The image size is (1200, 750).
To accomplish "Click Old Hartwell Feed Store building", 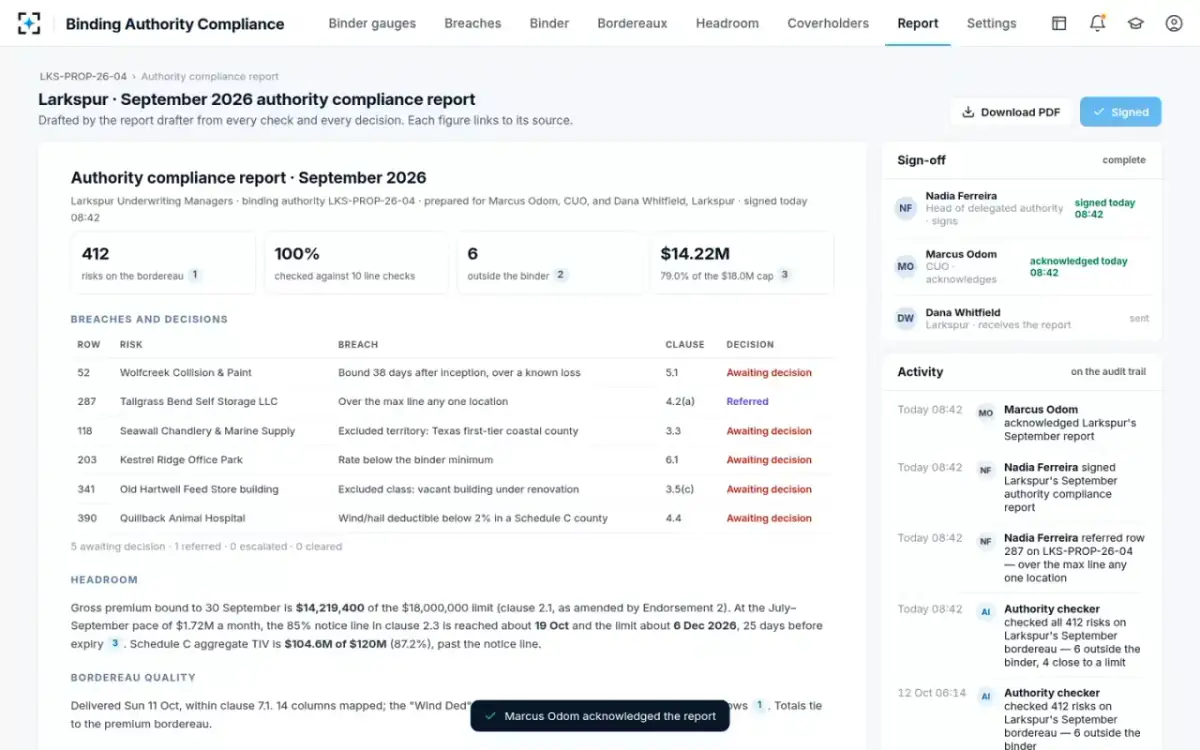I will pyautogui.click(x=199, y=489).
